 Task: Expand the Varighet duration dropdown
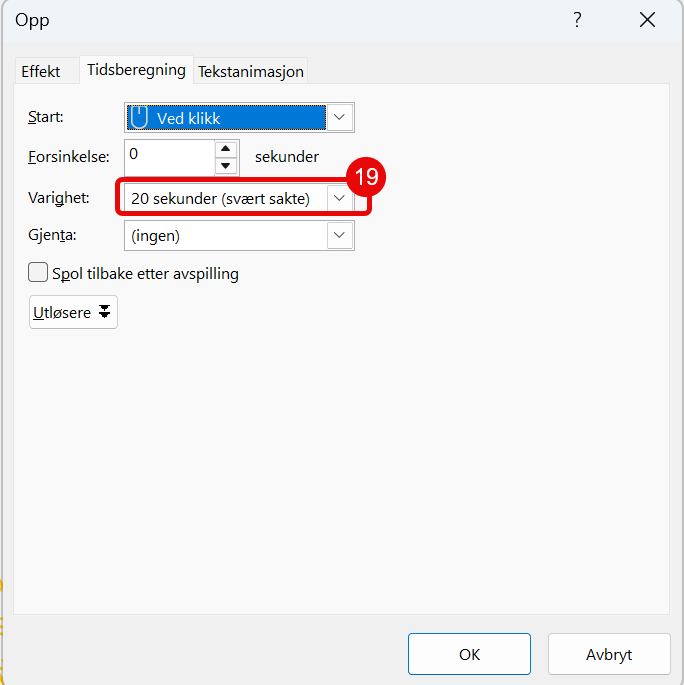(339, 198)
